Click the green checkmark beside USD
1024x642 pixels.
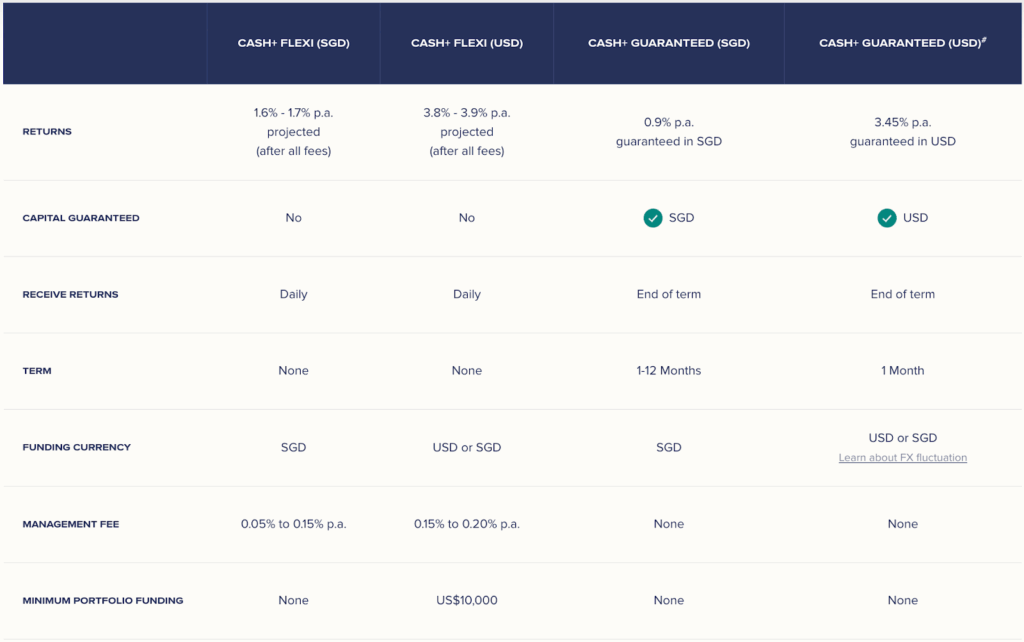pyautogui.click(x=887, y=218)
